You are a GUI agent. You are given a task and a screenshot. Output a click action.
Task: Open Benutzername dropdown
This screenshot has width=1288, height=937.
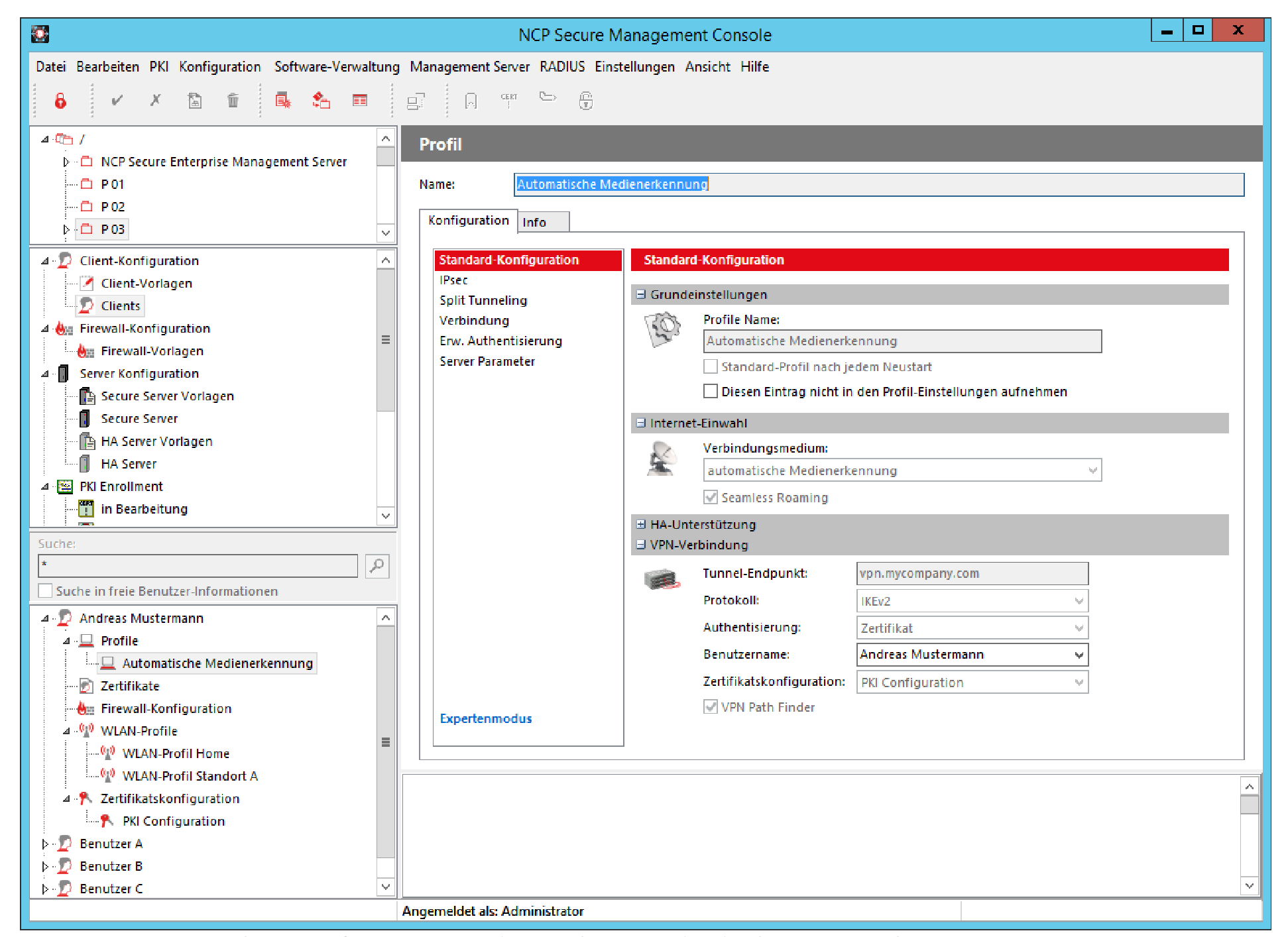(1079, 655)
